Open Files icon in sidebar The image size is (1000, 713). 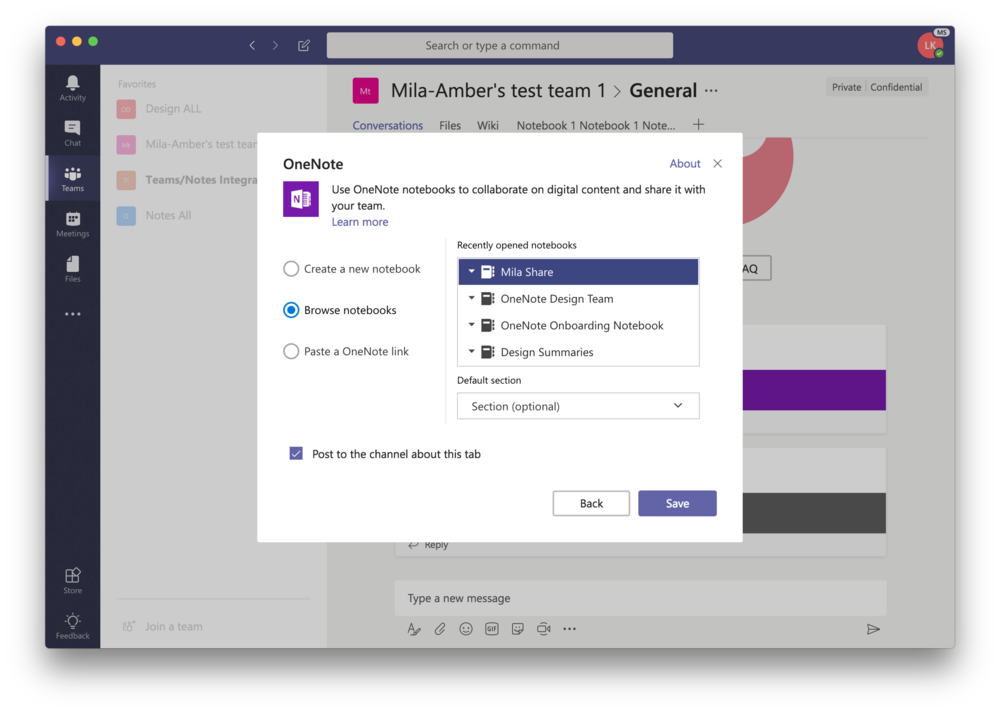(x=73, y=269)
